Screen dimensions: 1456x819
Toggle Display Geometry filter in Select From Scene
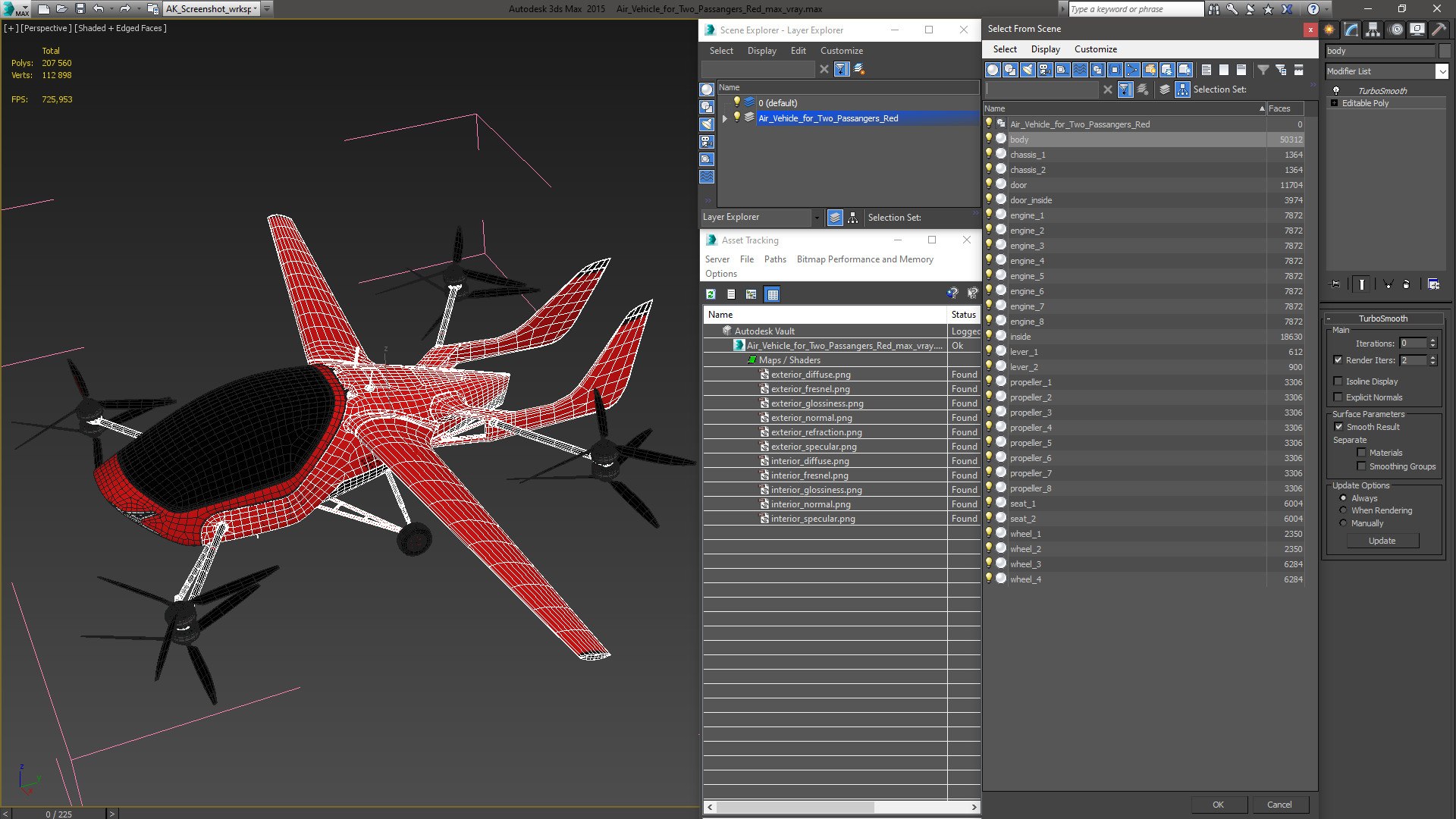[x=993, y=70]
